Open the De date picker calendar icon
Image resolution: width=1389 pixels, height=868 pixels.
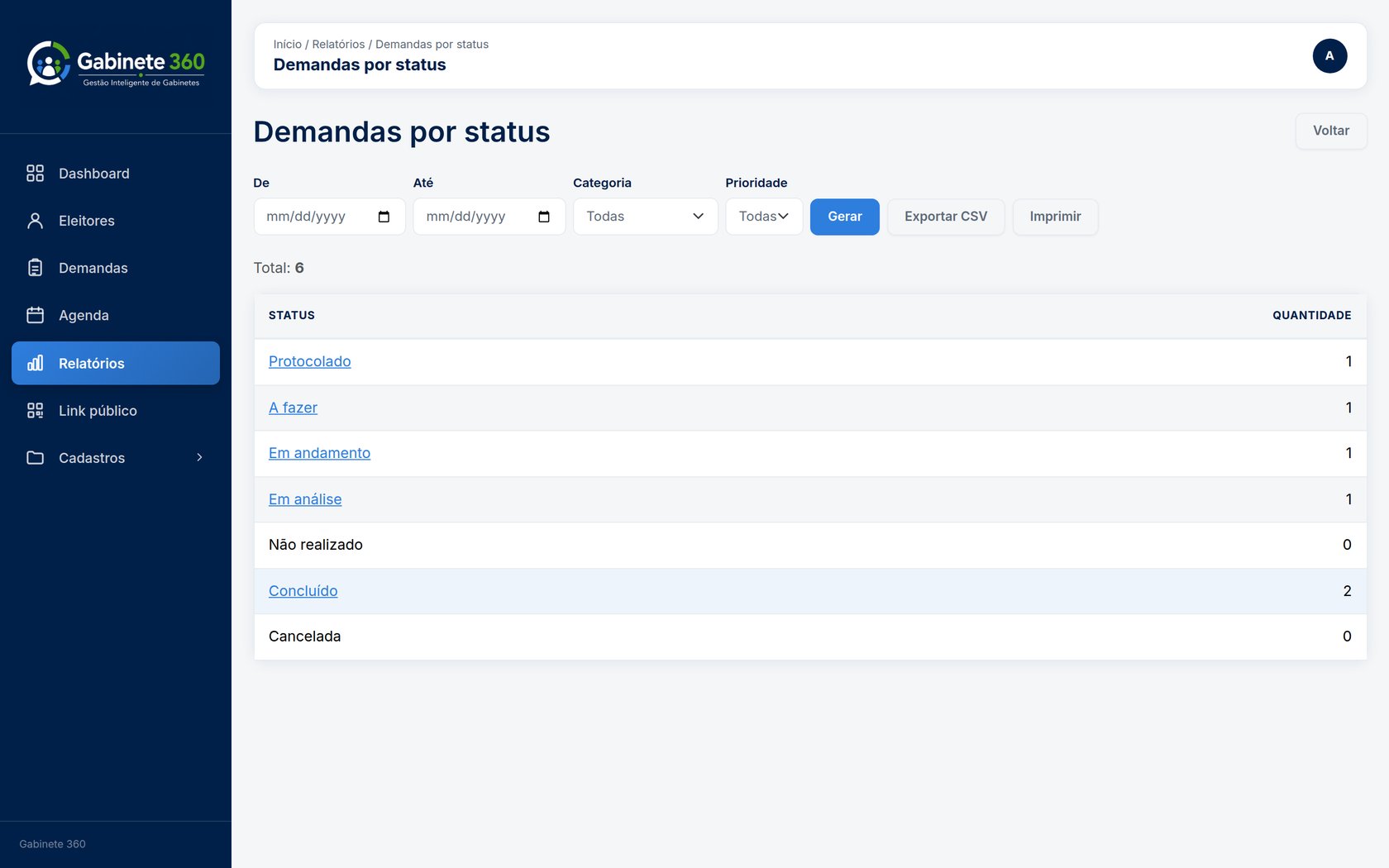tap(384, 217)
